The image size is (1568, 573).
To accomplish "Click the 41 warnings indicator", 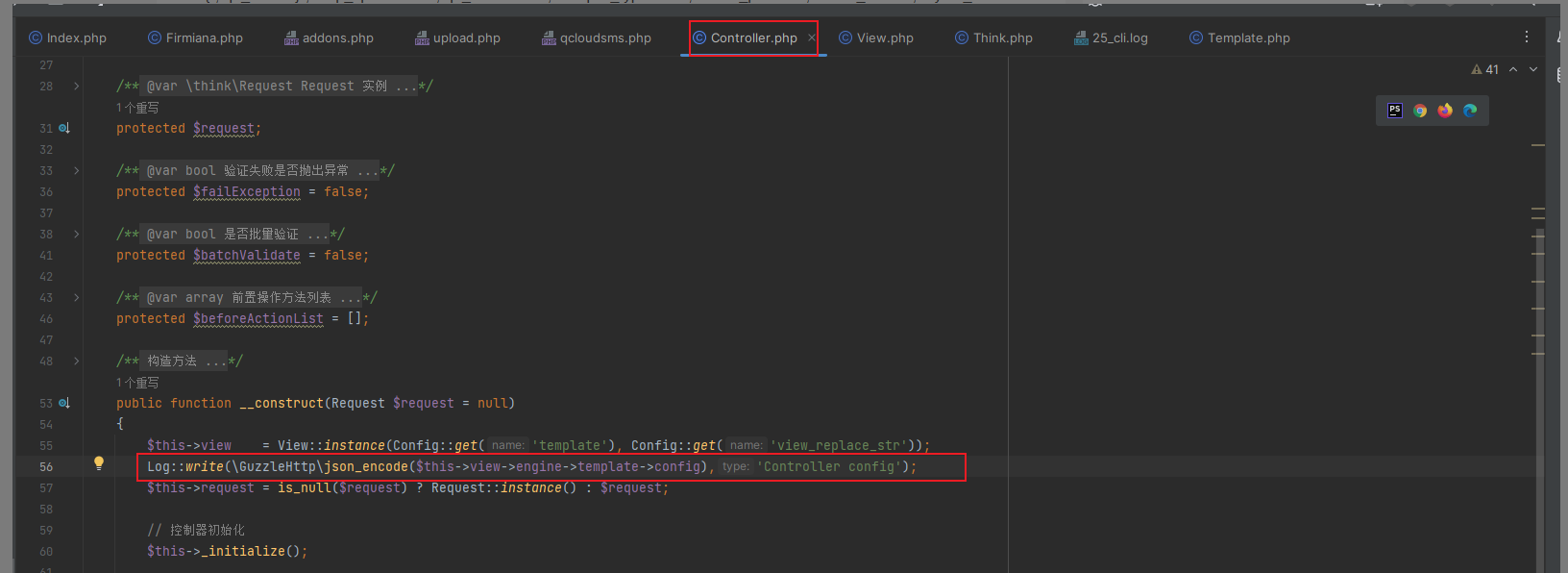I will click(1484, 69).
